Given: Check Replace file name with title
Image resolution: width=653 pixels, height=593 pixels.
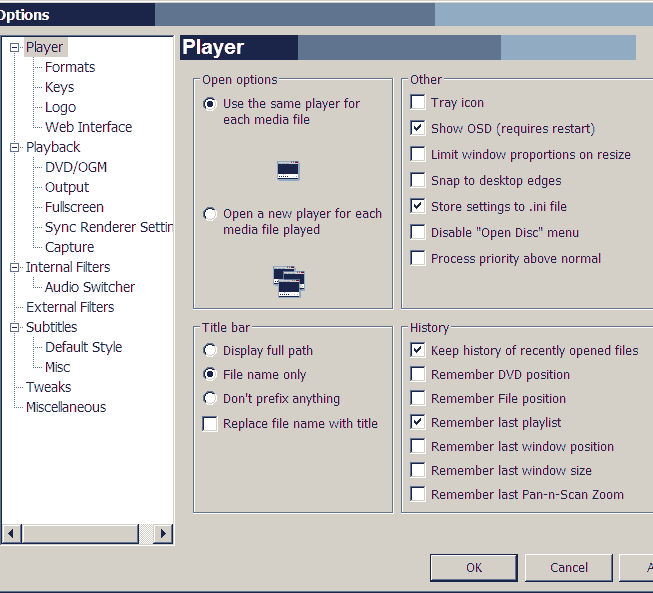Looking at the screenshot, I should click(210, 424).
